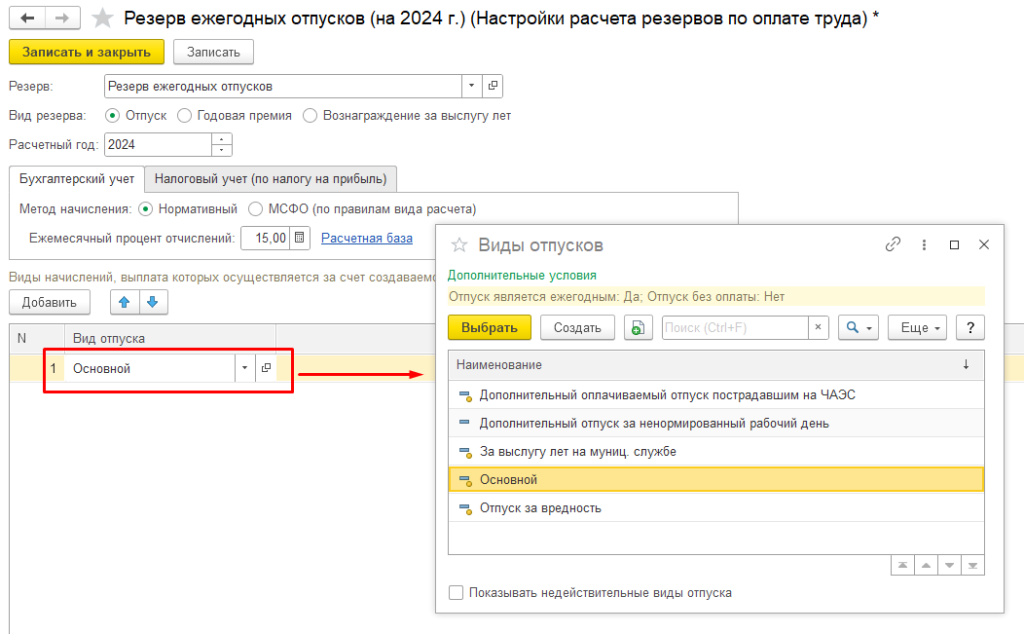Choose МСФО accrual method radio option
1024x634 pixels.
tap(255, 210)
